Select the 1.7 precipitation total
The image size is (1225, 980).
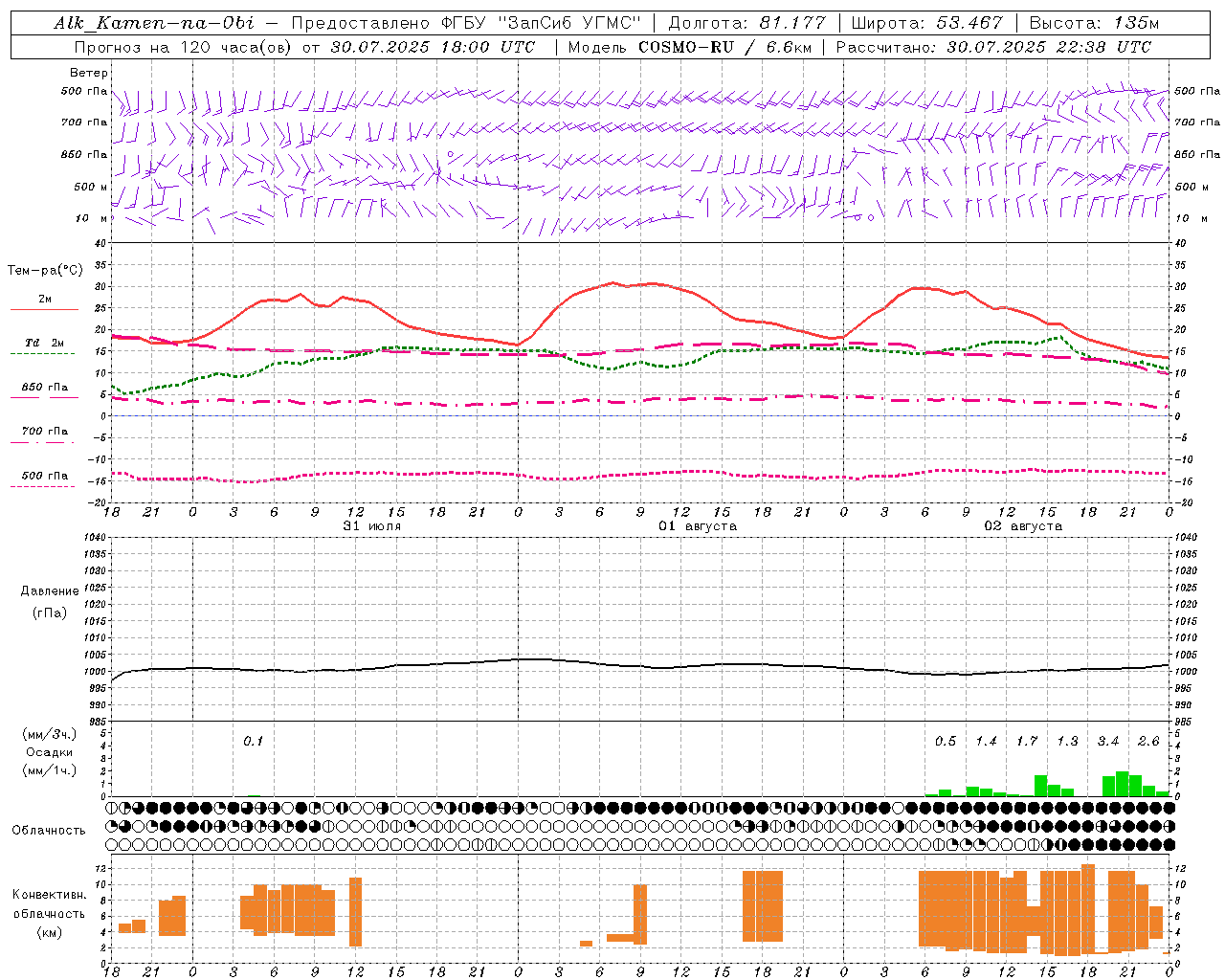pyautogui.click(x=1027, y=741)
